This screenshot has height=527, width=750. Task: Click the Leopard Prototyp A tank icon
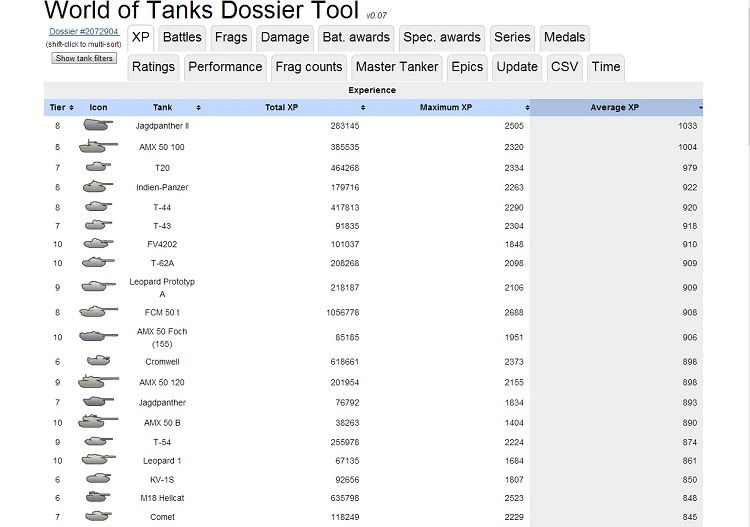tap(98, 286)
